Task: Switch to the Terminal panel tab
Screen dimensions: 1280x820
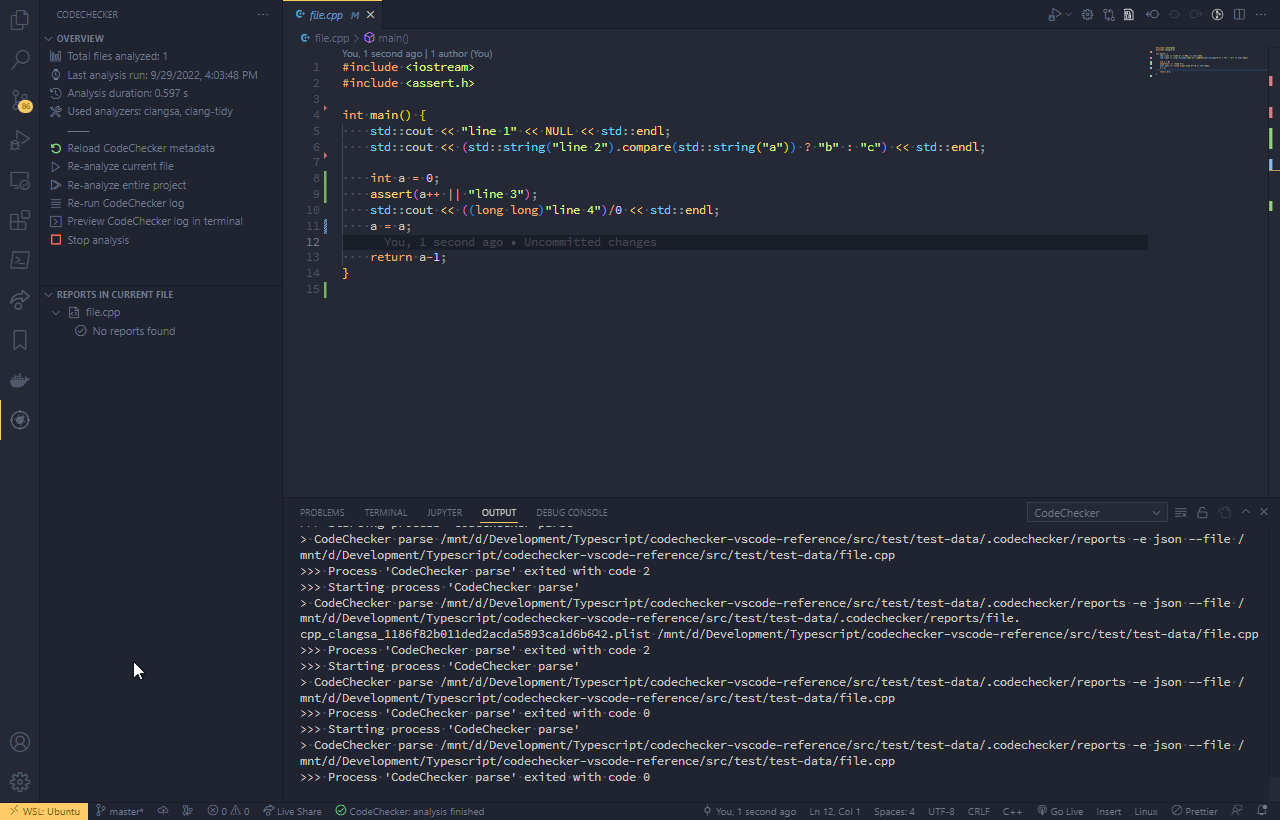Action: (385, 513)
